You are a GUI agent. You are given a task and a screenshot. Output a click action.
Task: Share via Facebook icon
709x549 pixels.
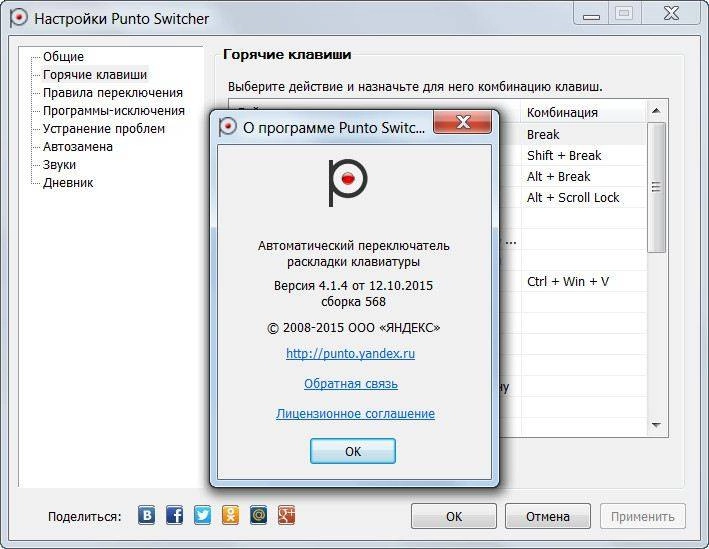(175, 515)
